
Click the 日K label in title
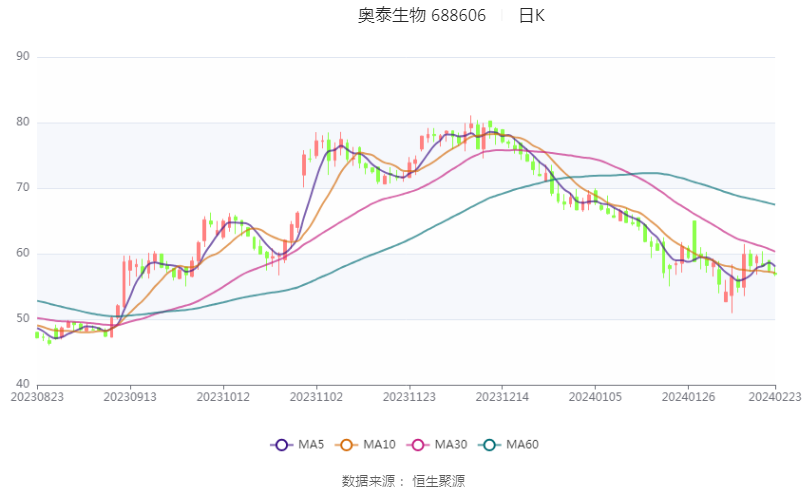click(x=532, y=15)
